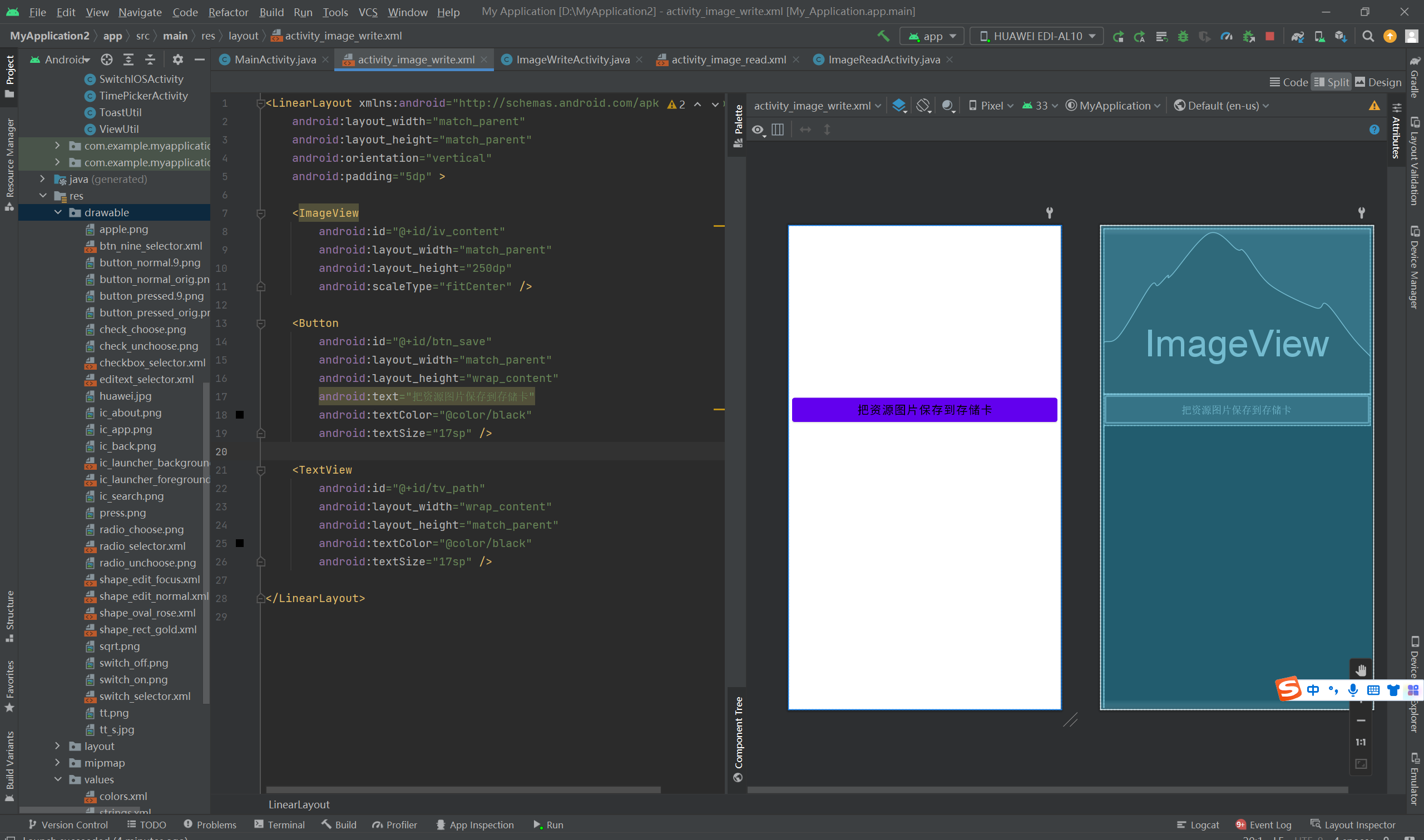
Task: Open the Terminal tool window
Action: (x=280, y=824)
